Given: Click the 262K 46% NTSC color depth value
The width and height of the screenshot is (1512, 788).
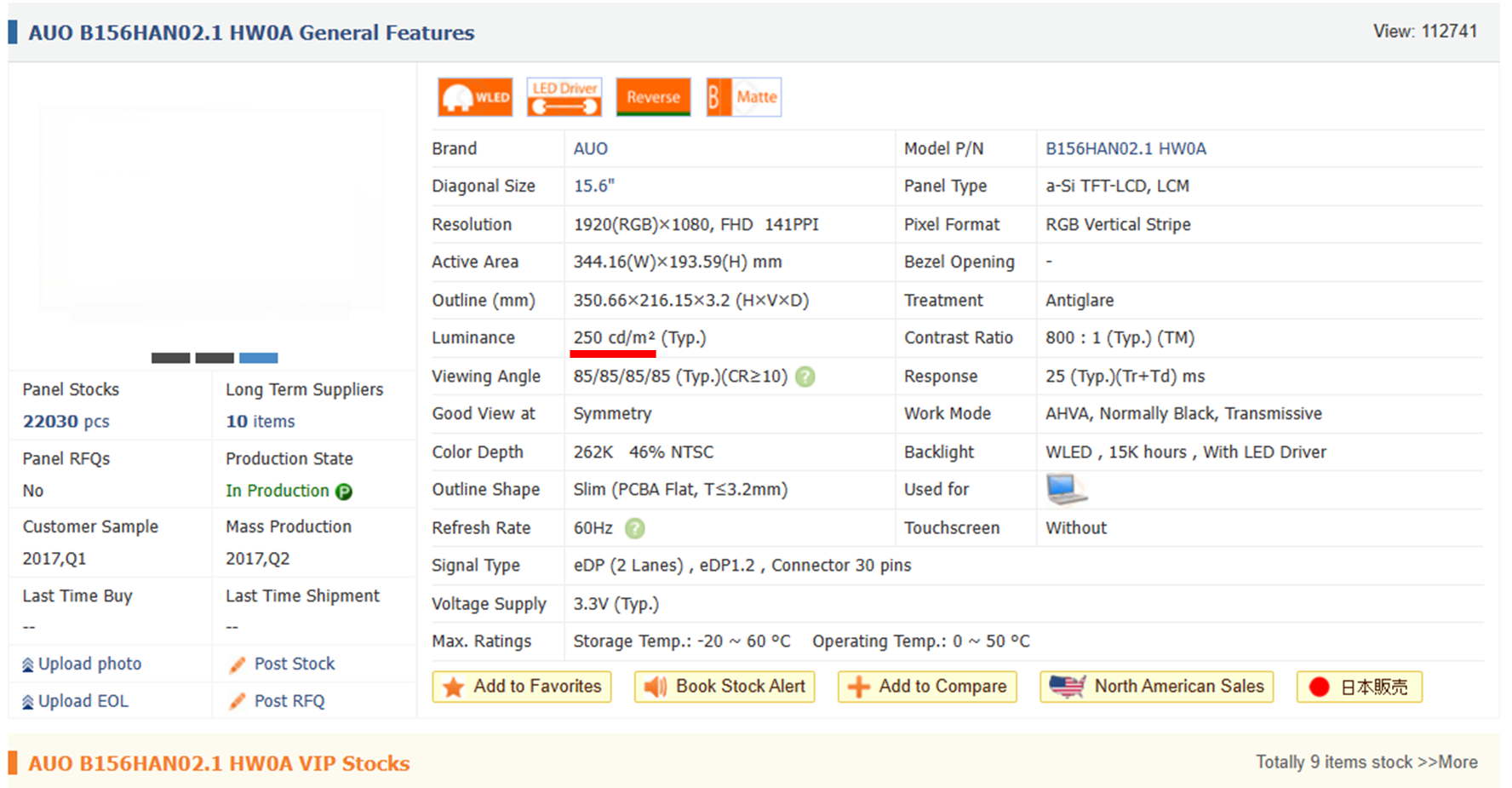Looking at the screenshot, I should pos(644,452).
